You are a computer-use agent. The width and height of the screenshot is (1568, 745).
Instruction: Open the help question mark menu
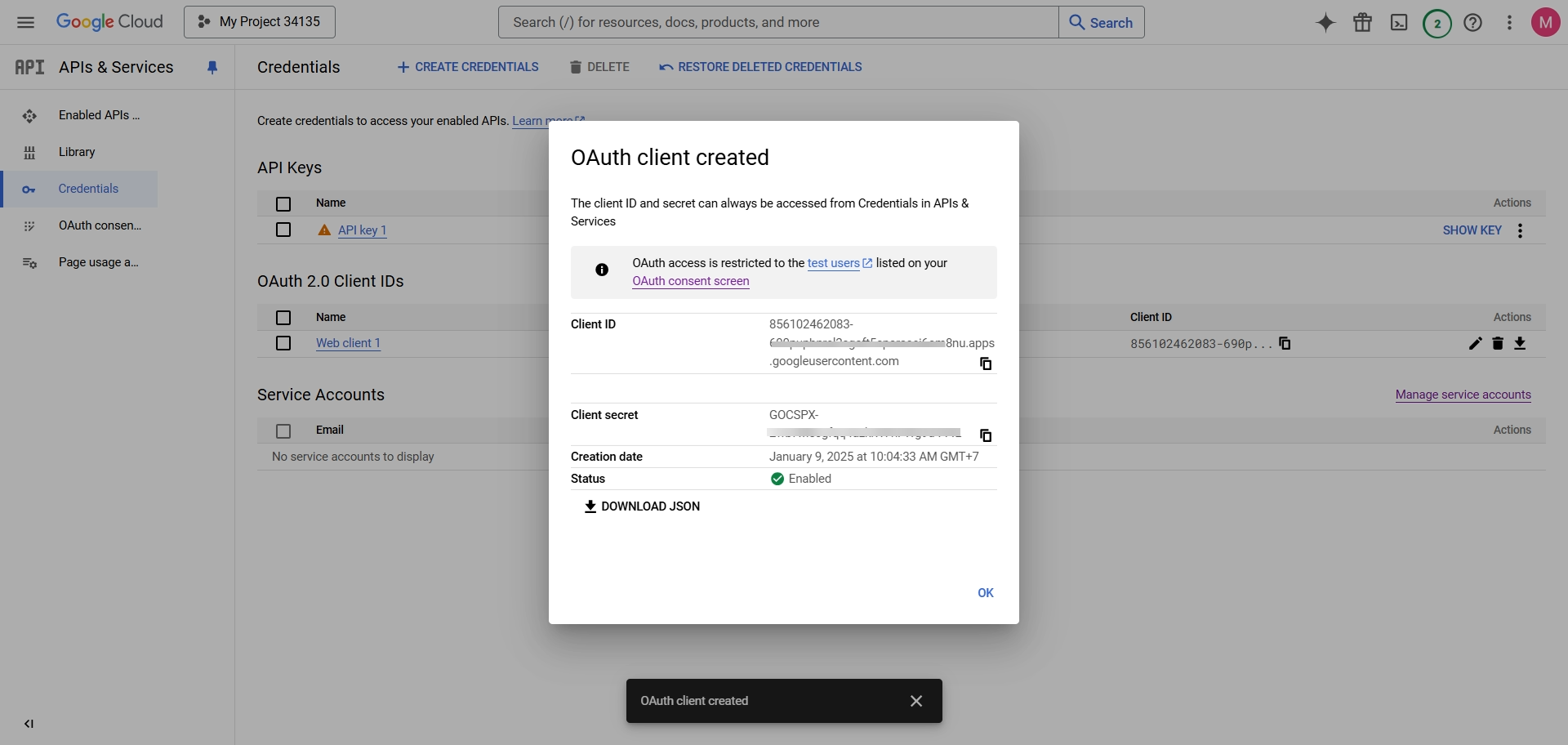click(x=1472, y=23)
